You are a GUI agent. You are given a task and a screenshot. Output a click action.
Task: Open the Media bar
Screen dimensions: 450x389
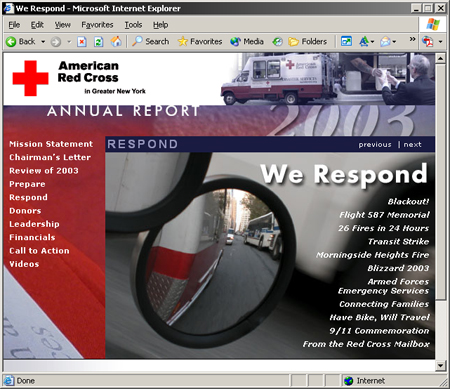pos(247,42)
